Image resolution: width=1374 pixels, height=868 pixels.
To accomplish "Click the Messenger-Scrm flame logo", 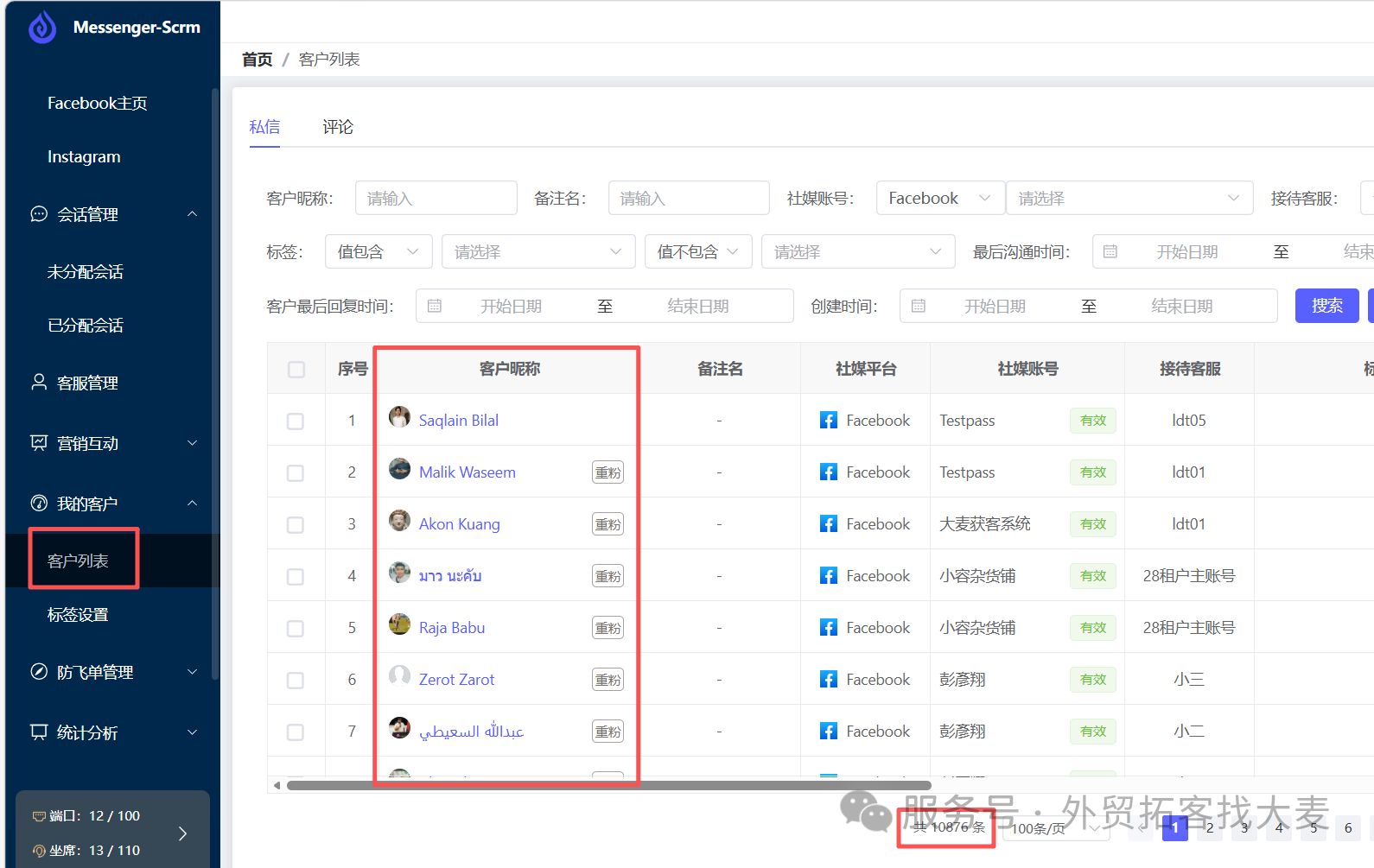I will click(42, 28).
